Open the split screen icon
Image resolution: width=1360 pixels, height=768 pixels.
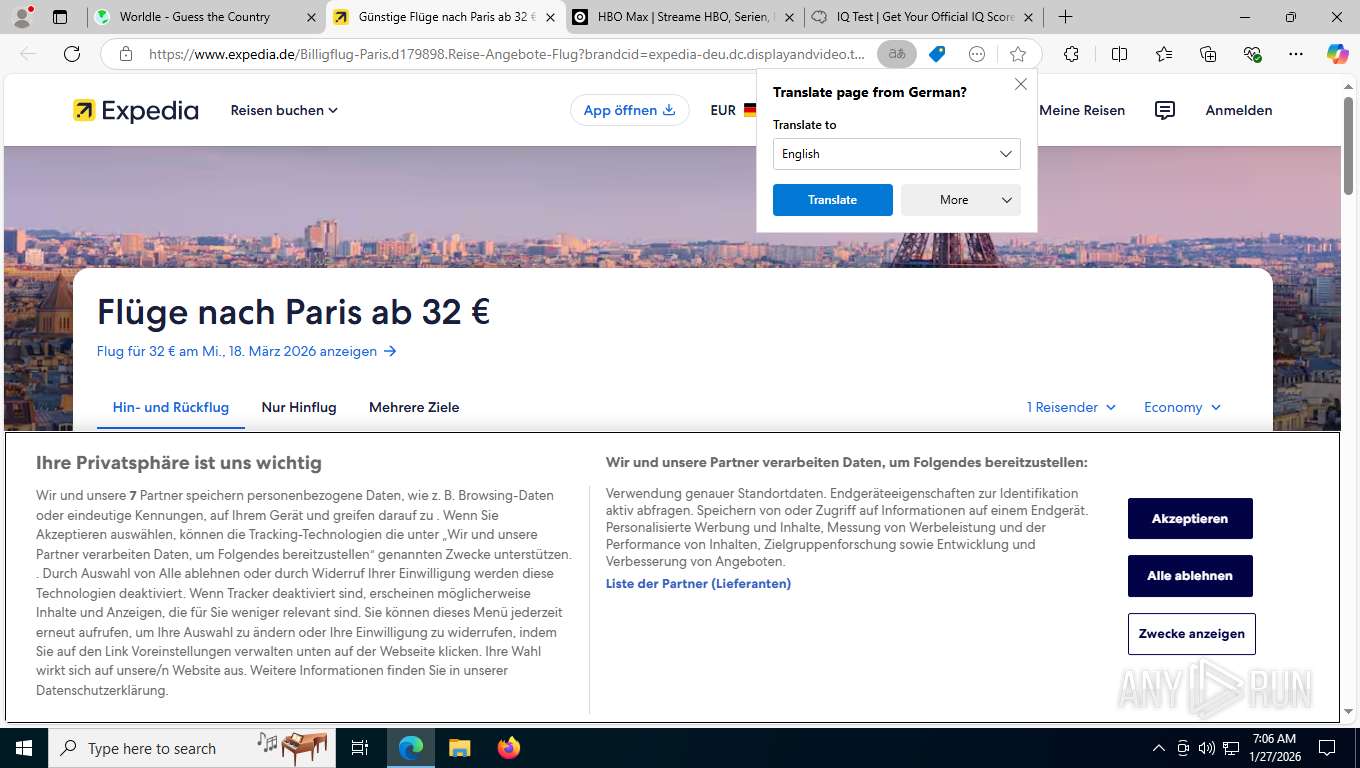click(1120, 54)
